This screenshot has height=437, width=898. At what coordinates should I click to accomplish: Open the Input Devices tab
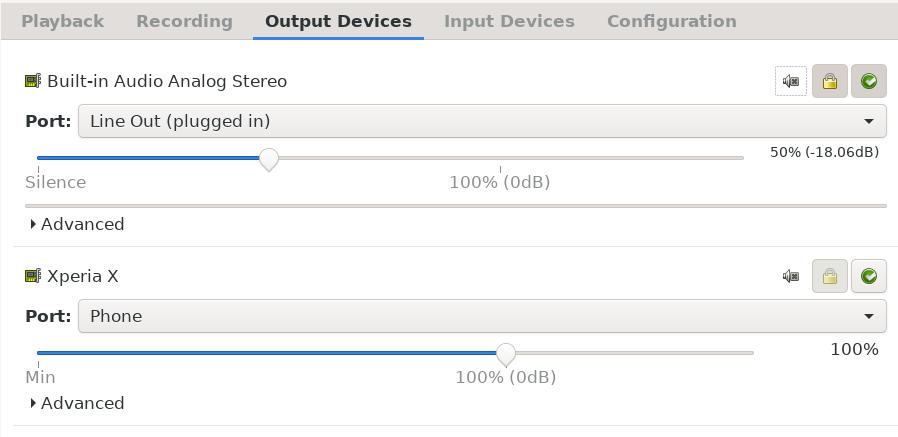(509, 21)
